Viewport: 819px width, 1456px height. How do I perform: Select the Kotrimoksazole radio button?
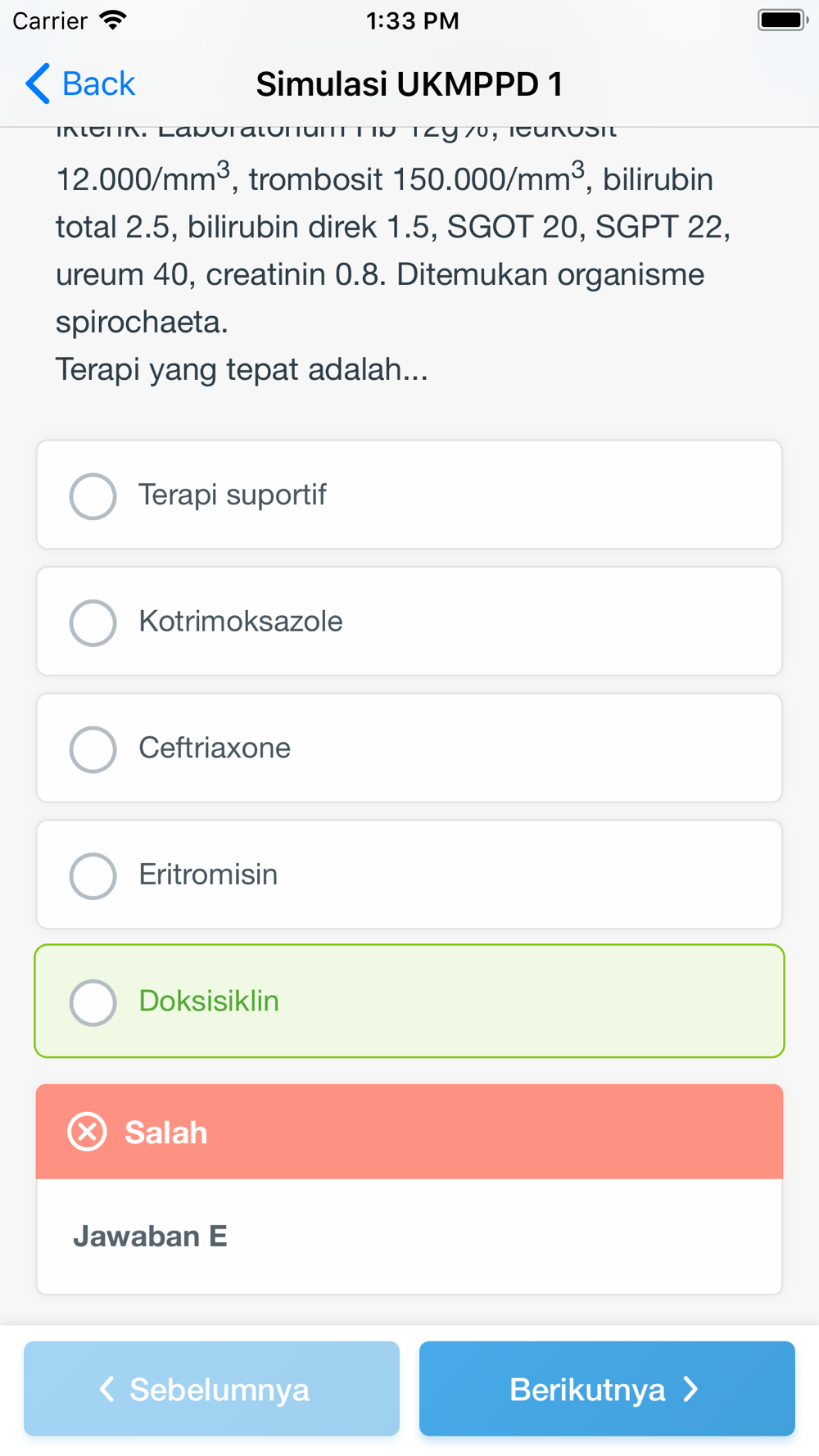[x=93, y=622]
